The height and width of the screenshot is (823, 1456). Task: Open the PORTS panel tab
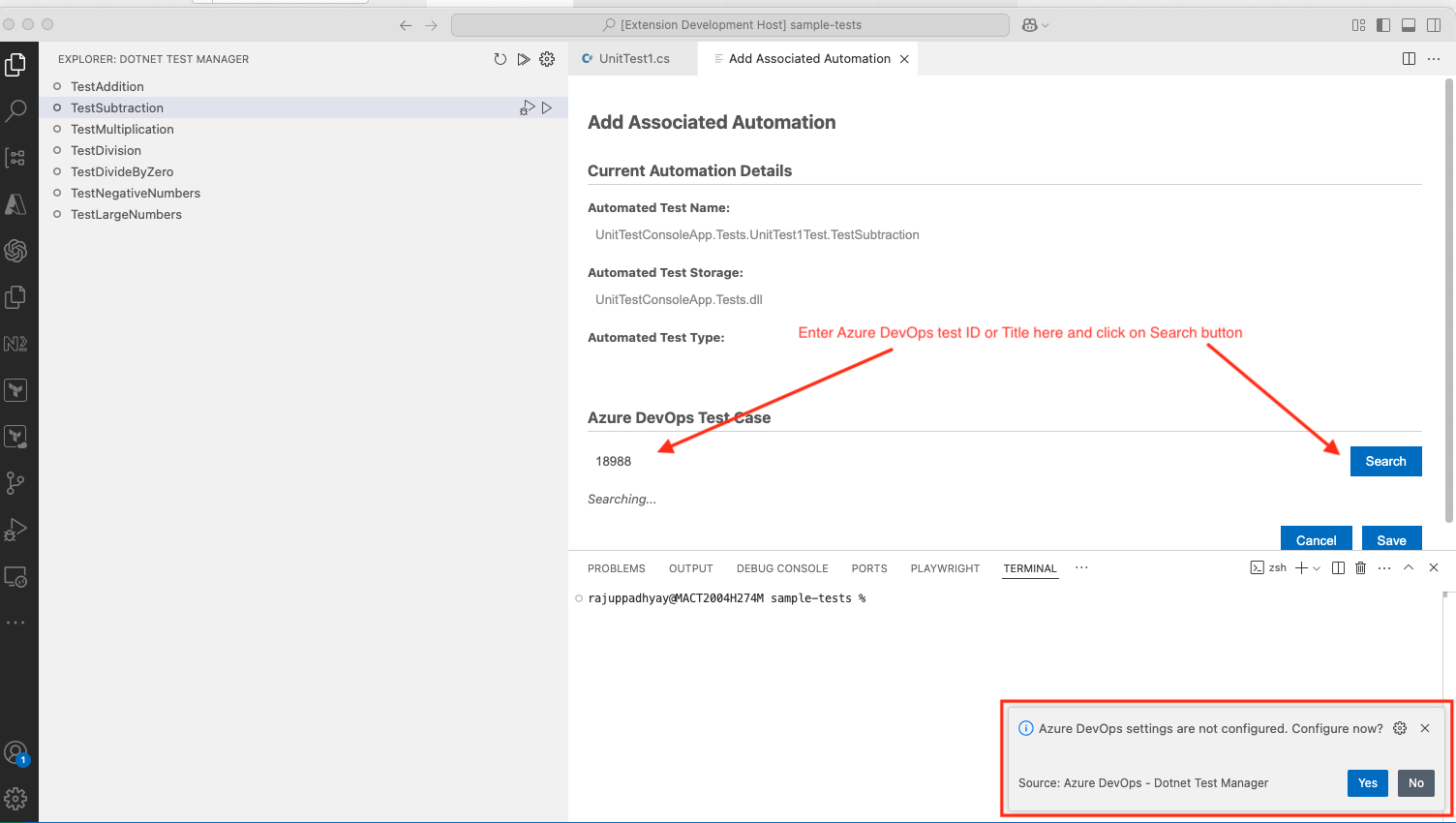click(869, 568)
